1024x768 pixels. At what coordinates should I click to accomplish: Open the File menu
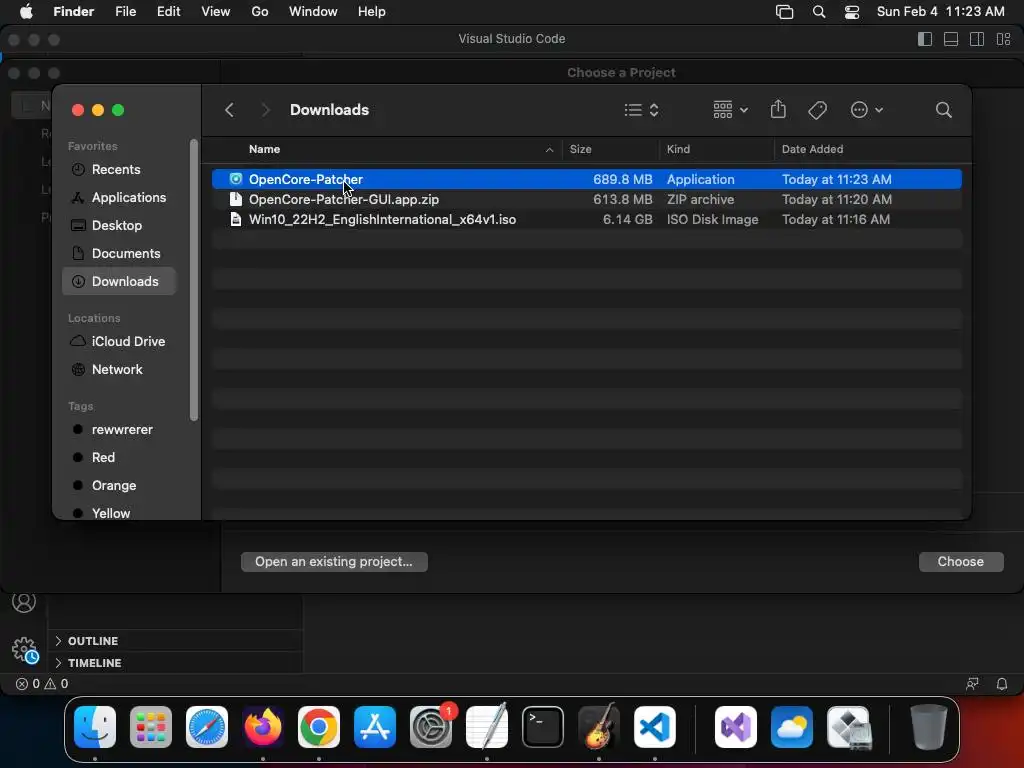[125, 12]
